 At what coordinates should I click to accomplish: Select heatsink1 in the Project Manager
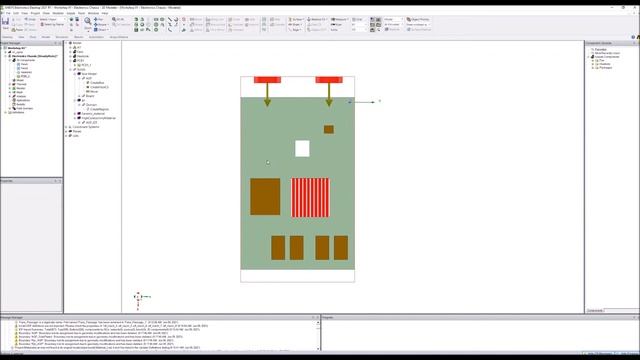coord(25,72)
